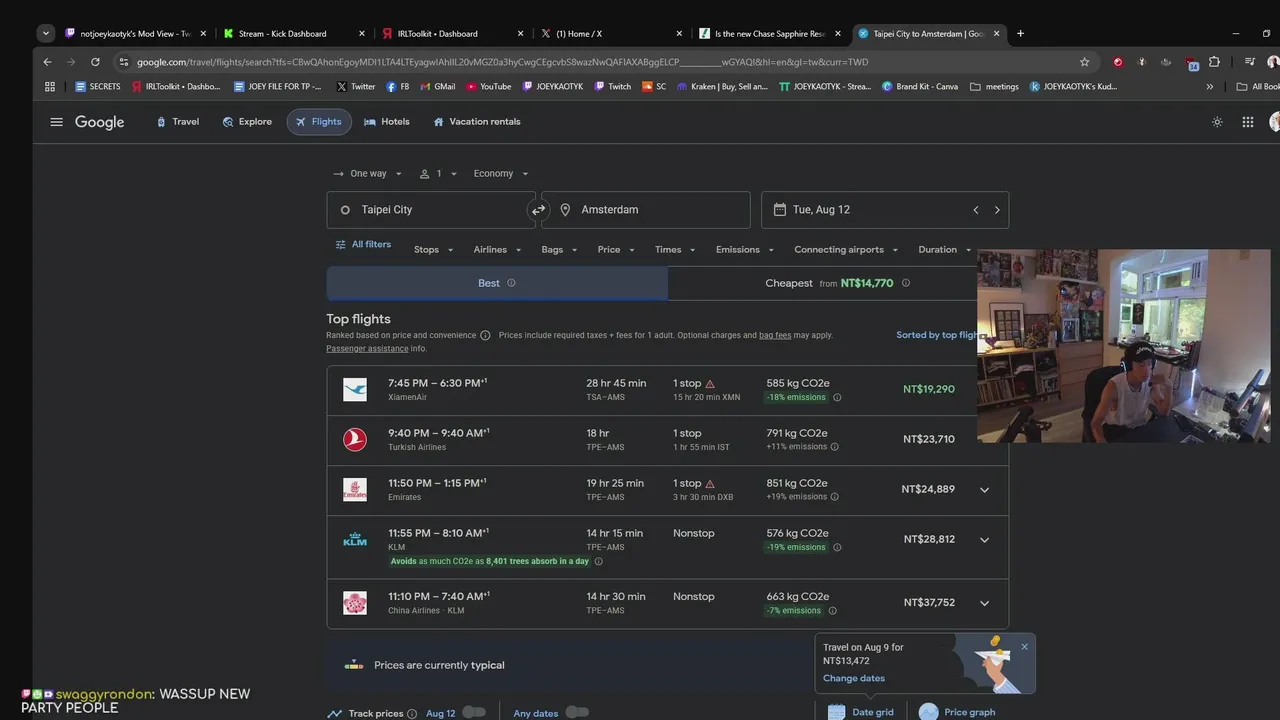Image resolution: width=1280 pixels, height=720 pixels.
Task: Open All filters
Action: (363, 245)
